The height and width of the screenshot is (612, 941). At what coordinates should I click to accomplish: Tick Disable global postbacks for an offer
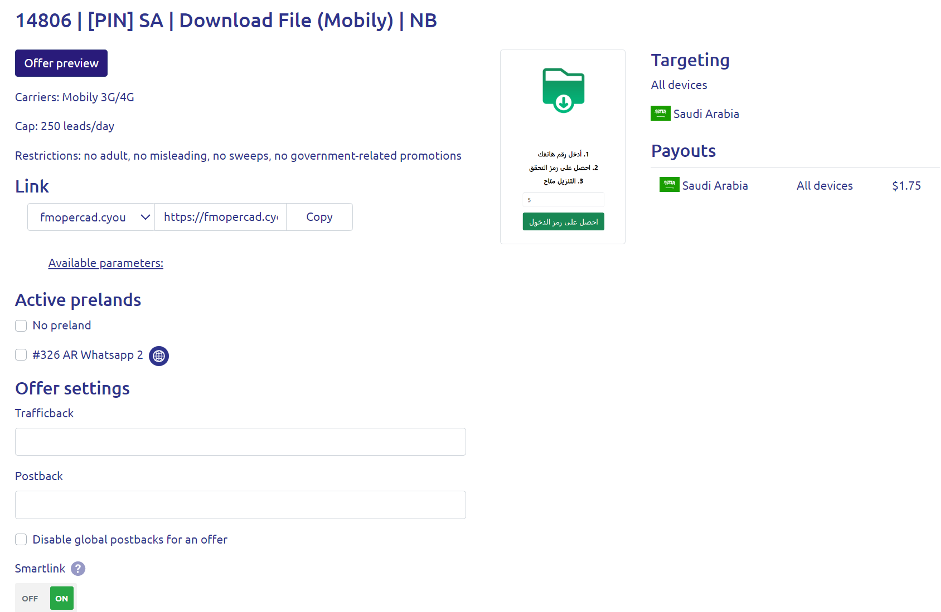[x=21, y=540]
